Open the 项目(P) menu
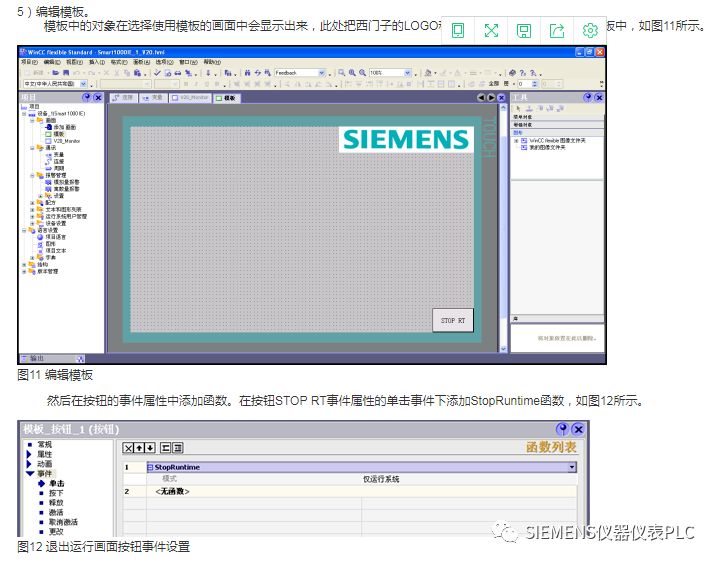717x563 pixels. [x=29, y=62]
